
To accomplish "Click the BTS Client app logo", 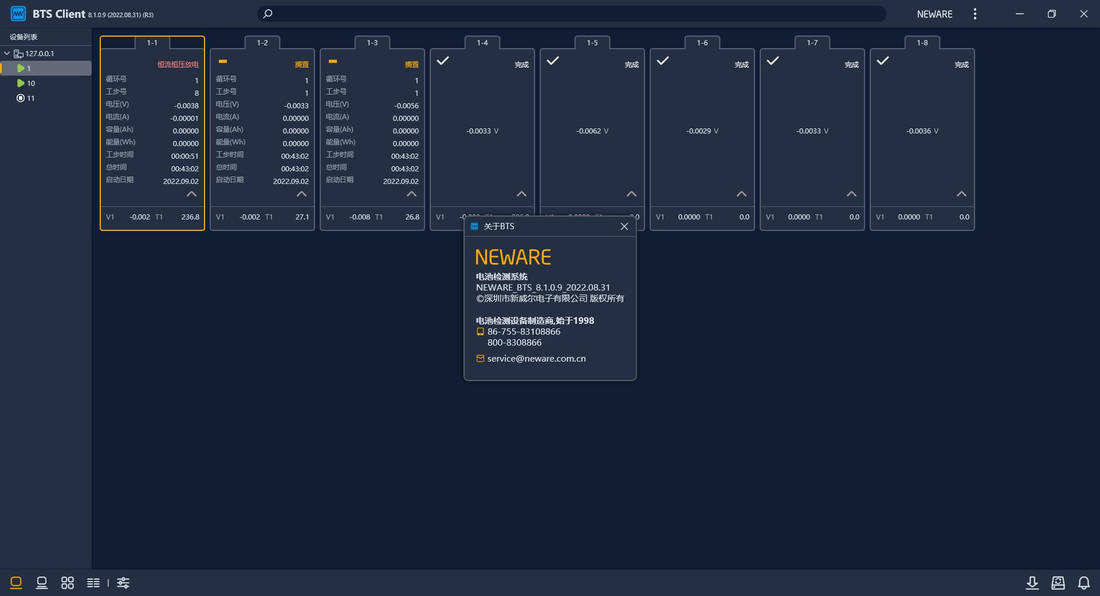I will (18, 13).
